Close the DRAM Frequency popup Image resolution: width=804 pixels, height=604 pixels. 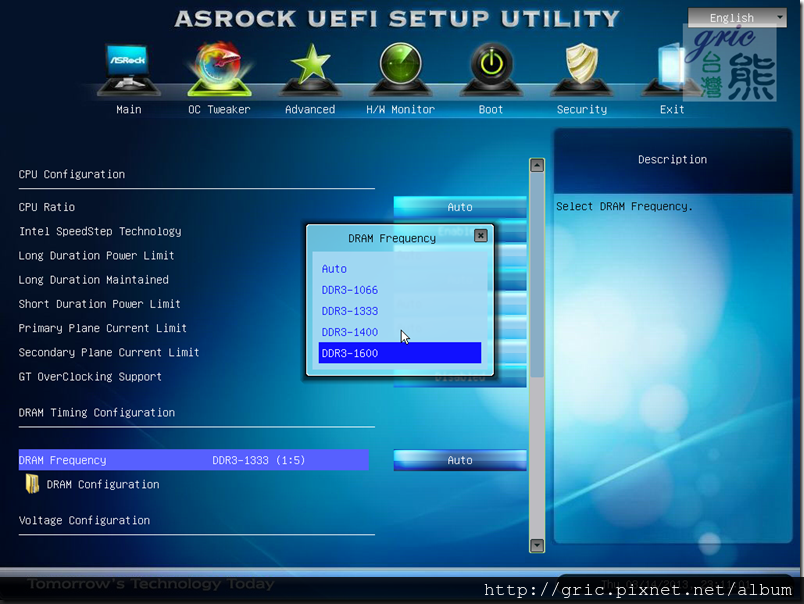pos(480,235)
